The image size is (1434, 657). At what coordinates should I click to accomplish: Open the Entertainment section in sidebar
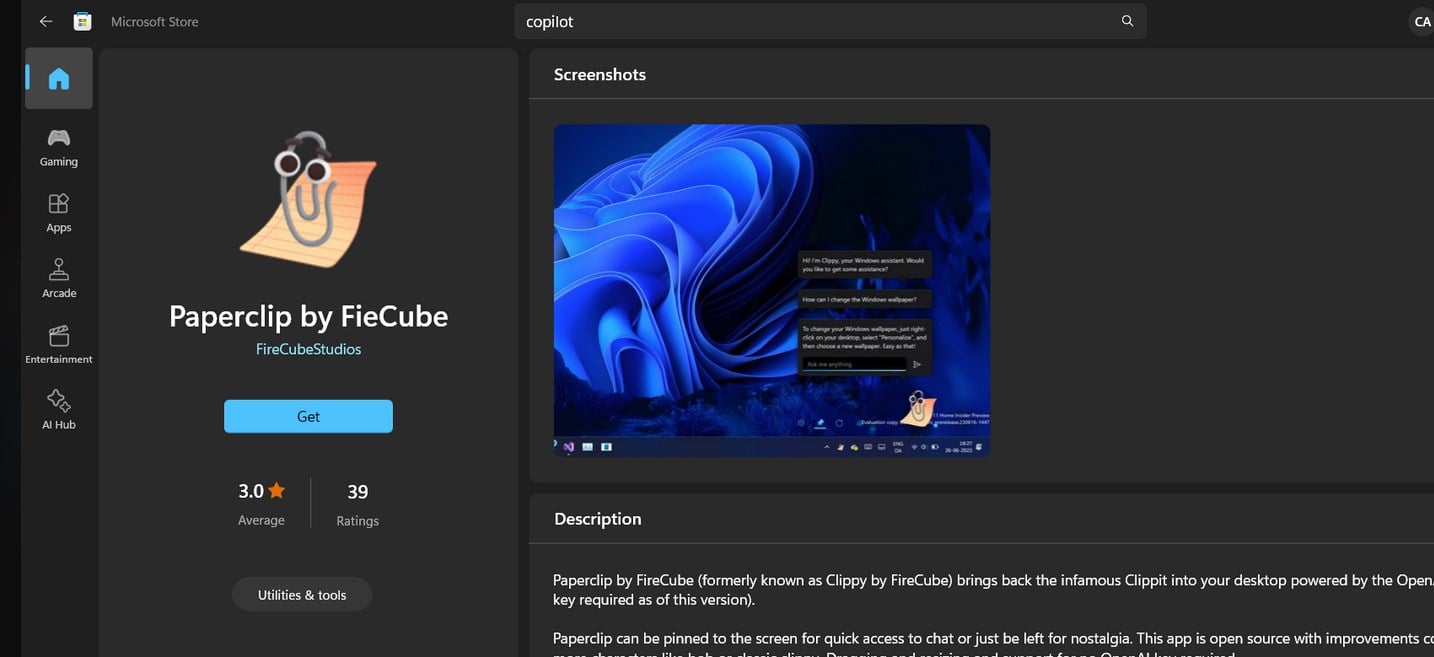(59, 345)
